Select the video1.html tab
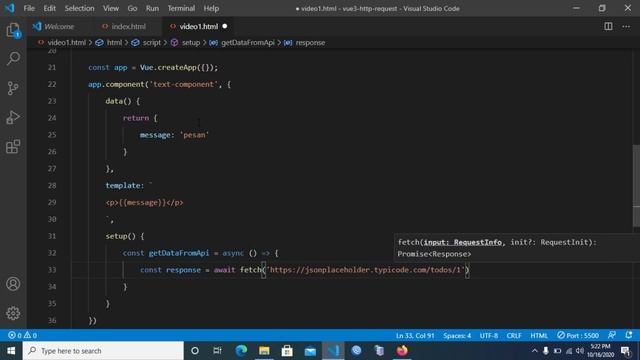640x360 pixels. click(198, 27)
